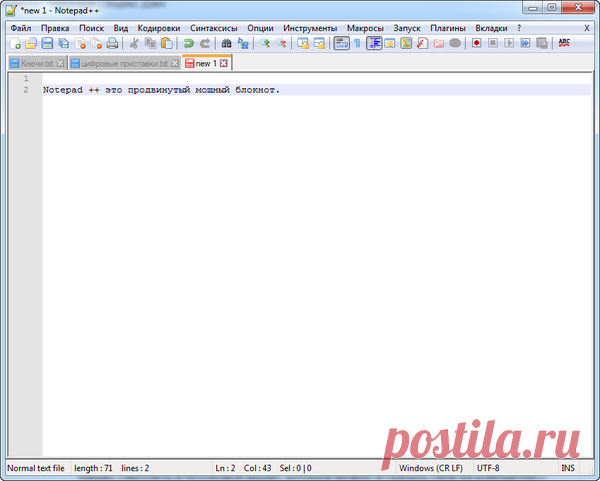Screen dimensions: 600x481
Task: Toggle synchronized vertical scrolling icon
Action: [x=303, y=43]
